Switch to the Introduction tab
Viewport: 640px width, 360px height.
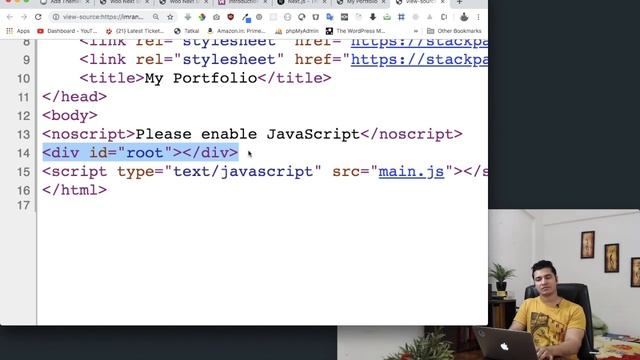242,2
